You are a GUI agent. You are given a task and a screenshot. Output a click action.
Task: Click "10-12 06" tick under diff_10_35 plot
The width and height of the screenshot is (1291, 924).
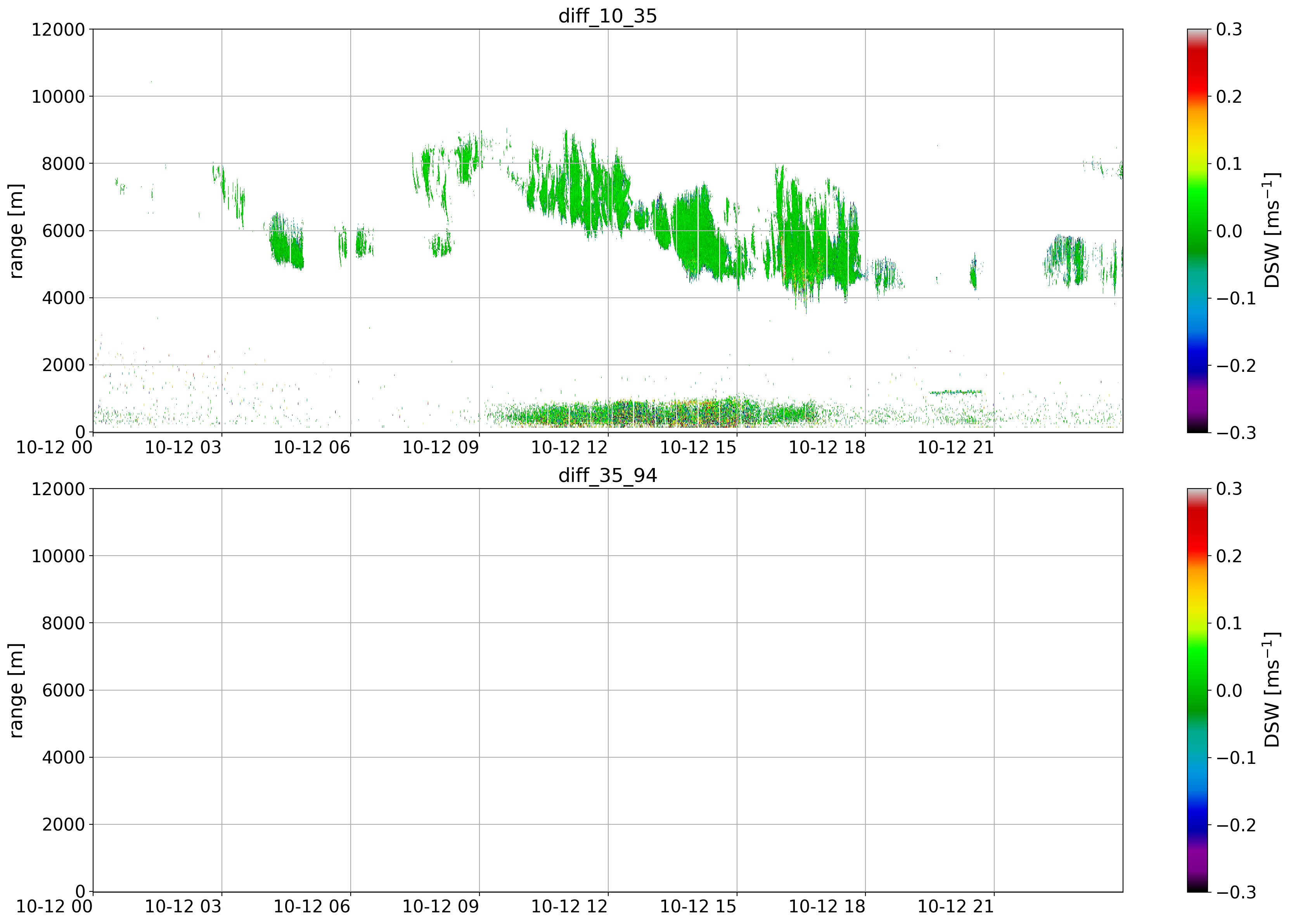[x=312, y=448]
